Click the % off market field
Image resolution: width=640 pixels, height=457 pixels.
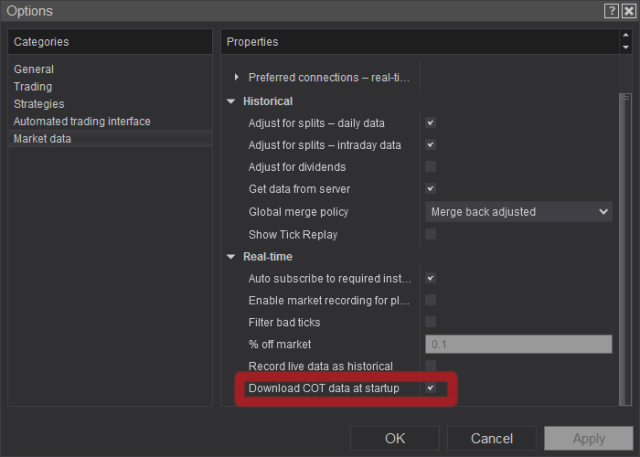click(518, 344)
